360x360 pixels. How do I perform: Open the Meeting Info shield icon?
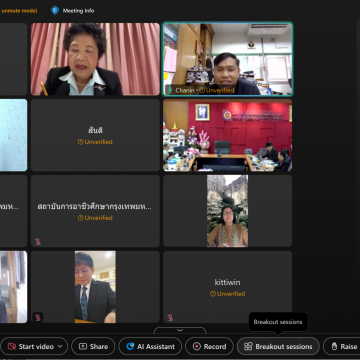coord(55,11)
